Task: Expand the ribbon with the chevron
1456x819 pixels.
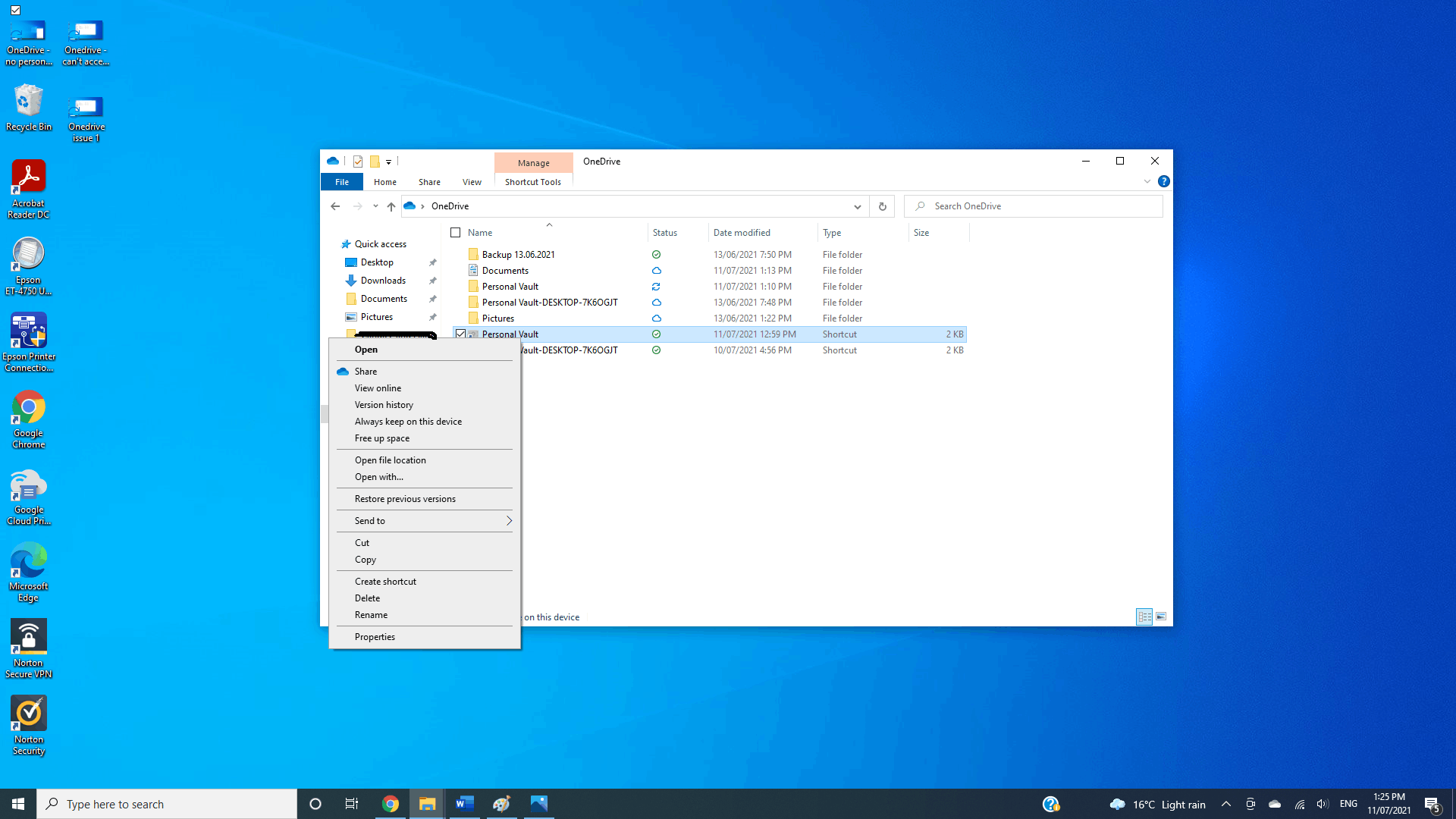Action: [x=1147, y=182]
